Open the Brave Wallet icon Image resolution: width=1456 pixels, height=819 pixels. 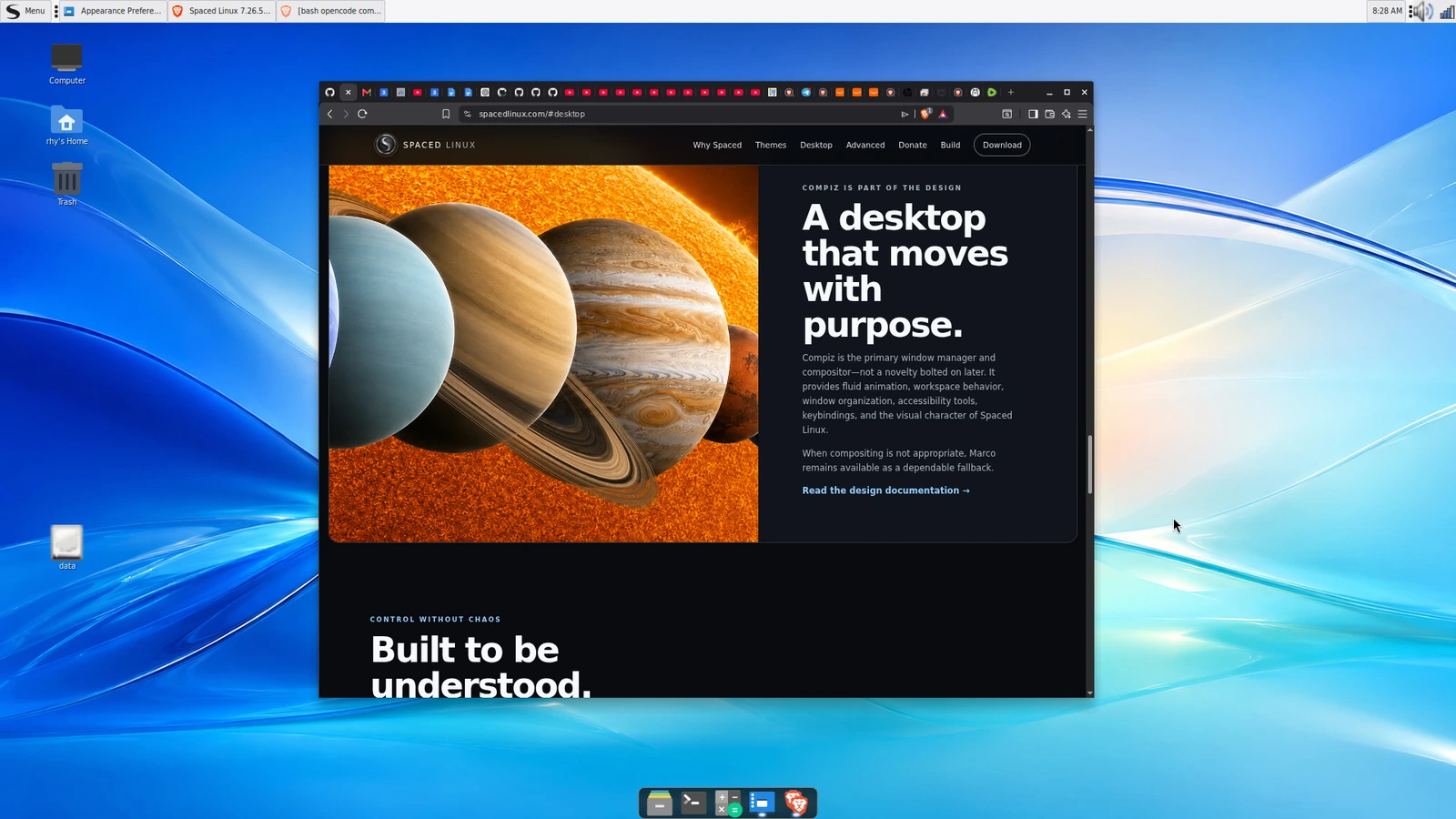tap(1049, 114)
